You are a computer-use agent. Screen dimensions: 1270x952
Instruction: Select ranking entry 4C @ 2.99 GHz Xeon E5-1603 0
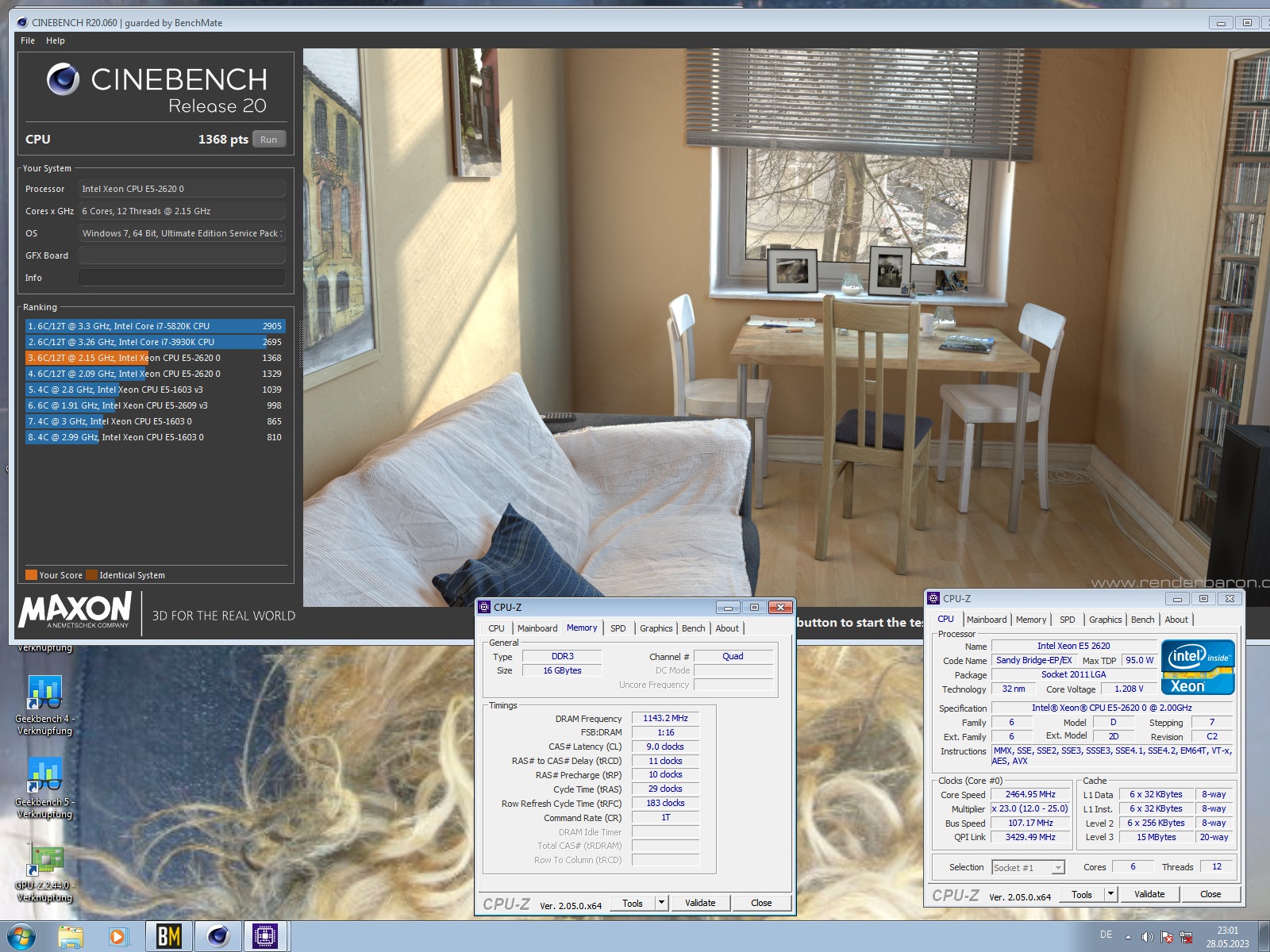(155, 437)
